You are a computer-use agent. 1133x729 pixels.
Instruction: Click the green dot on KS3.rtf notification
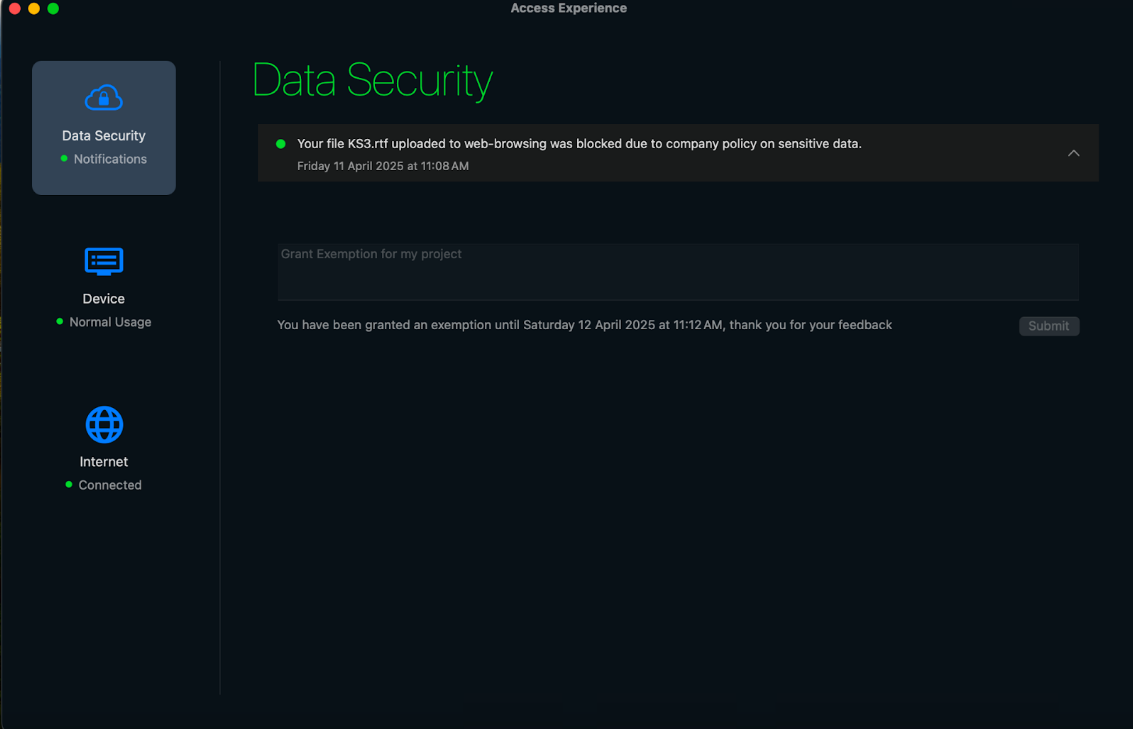(x=281, y=144)
